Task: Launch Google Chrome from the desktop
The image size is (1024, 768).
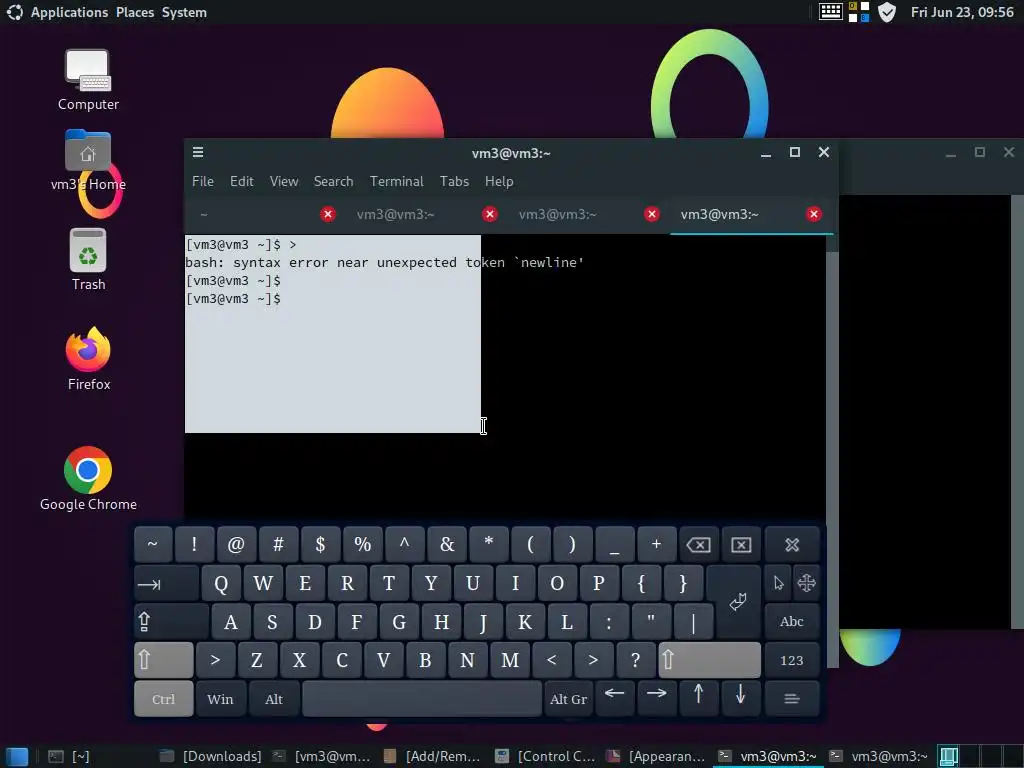Action: [x=88, y=479]
